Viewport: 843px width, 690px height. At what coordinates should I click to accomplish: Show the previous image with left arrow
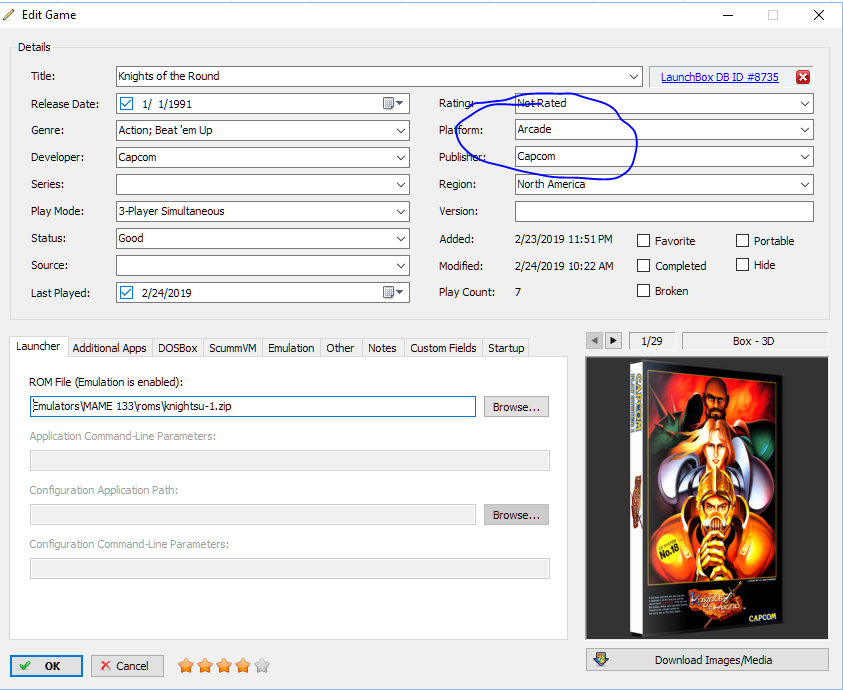tap(594, 340)
